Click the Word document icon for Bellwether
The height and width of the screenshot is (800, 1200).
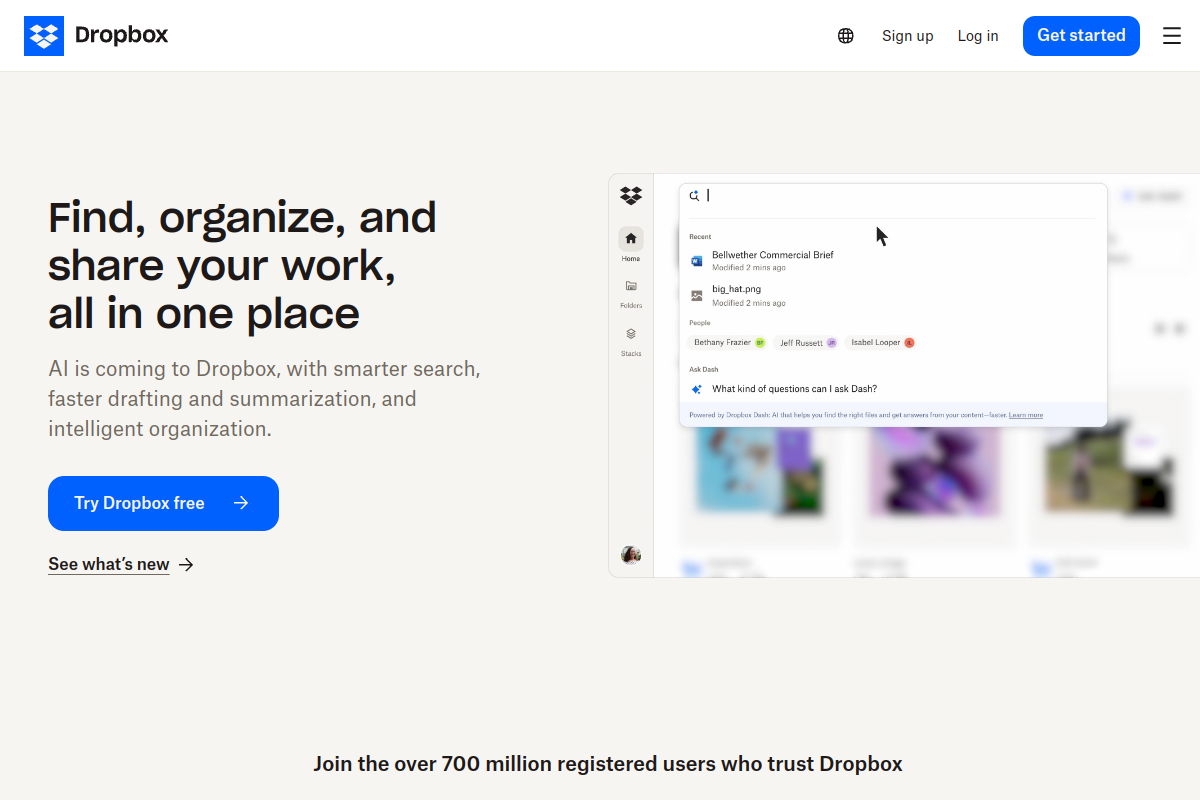[x=697, y=261]
